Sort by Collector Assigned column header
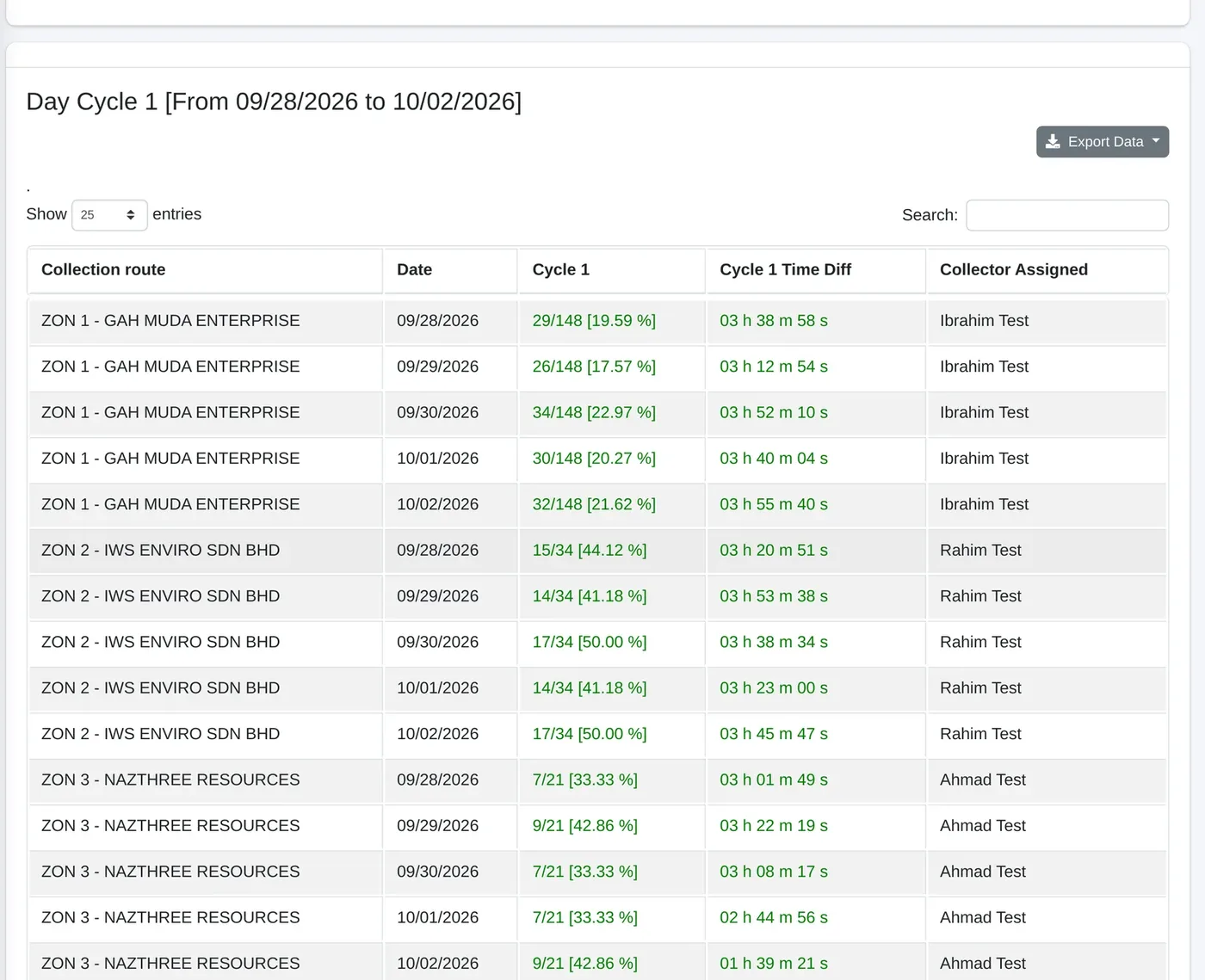Image resolution: width=1205 pixels, height=980 pixels. [1047, 270]
